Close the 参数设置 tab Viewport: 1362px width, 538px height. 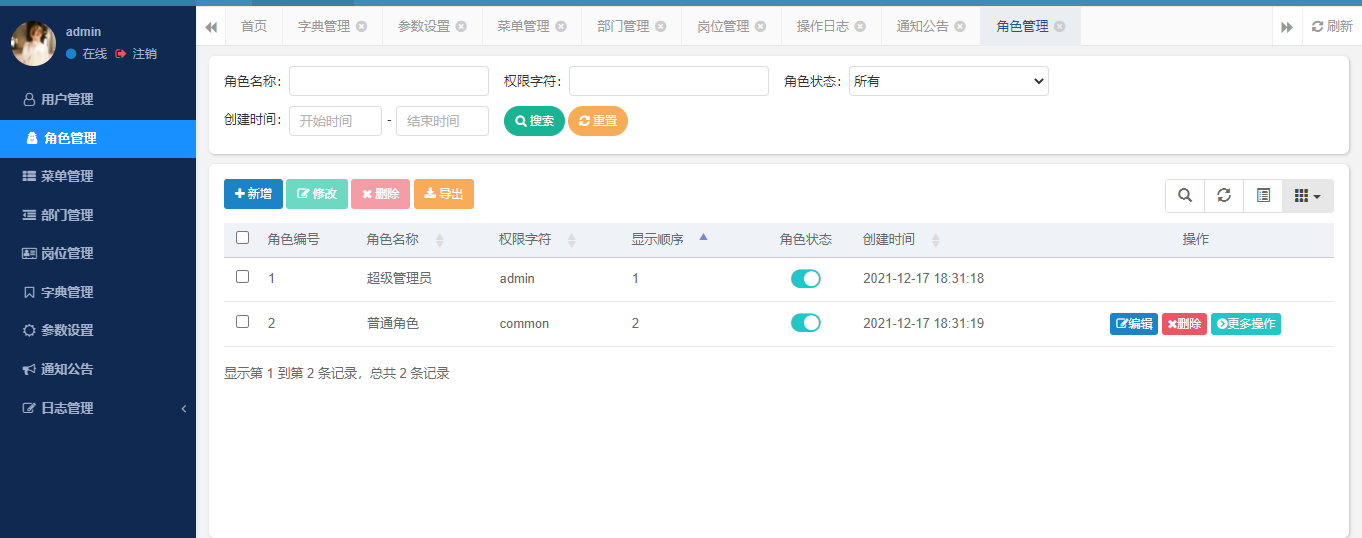coord(461,27)
